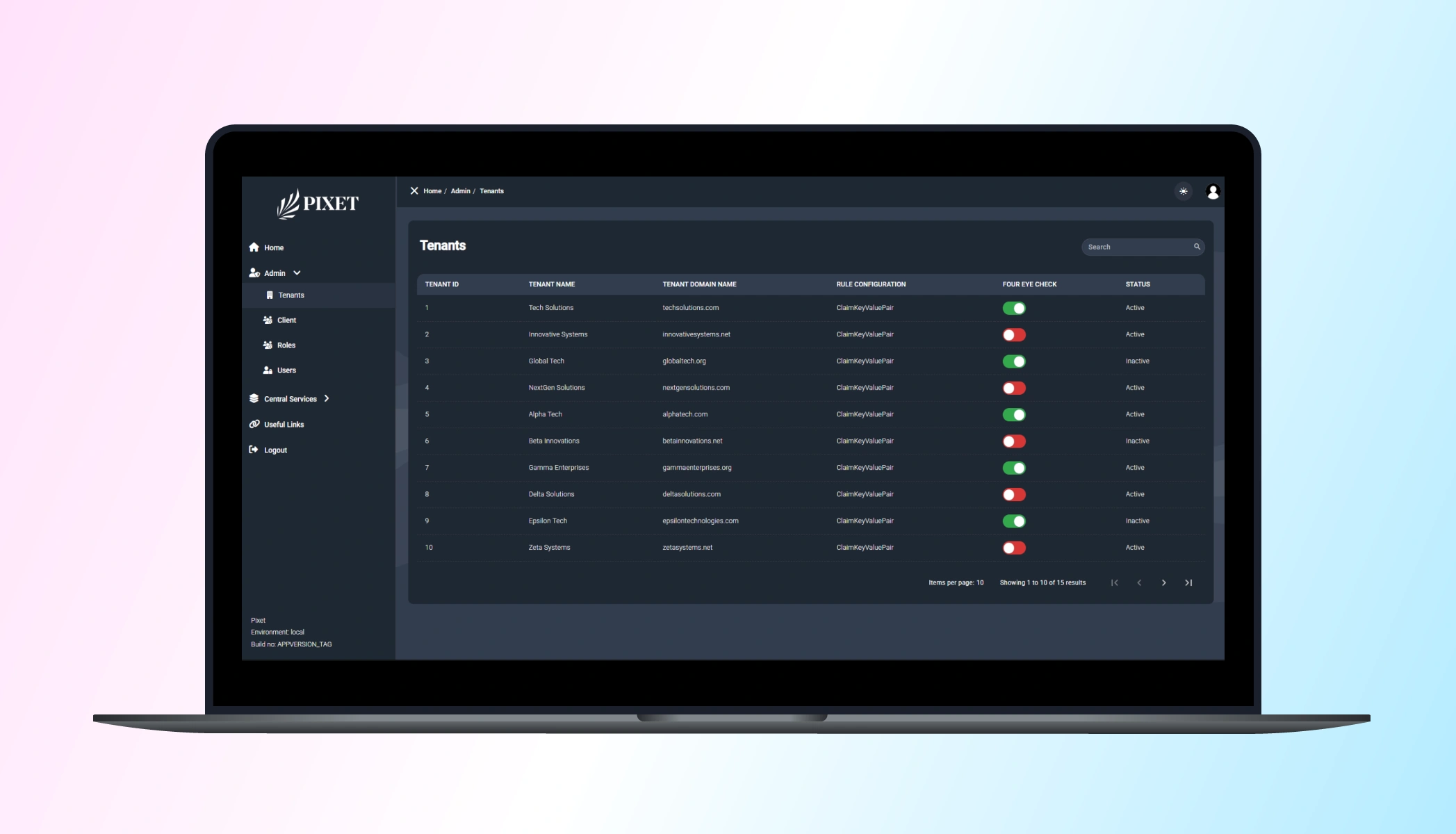Toggle Four Eye Check for Zeta Systems
1456x834 pixels.
coord(1013,548)
